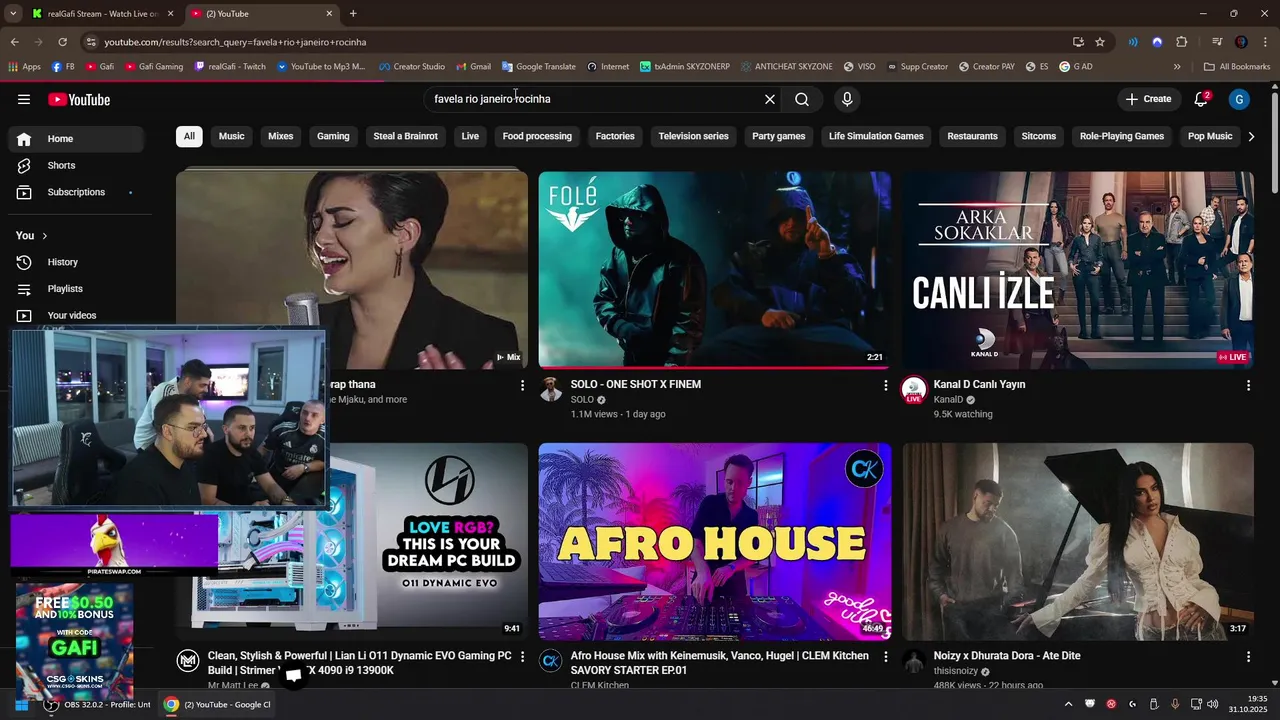
Task: Clear the search box with the X icon
Action: click(x=770, y=99)
